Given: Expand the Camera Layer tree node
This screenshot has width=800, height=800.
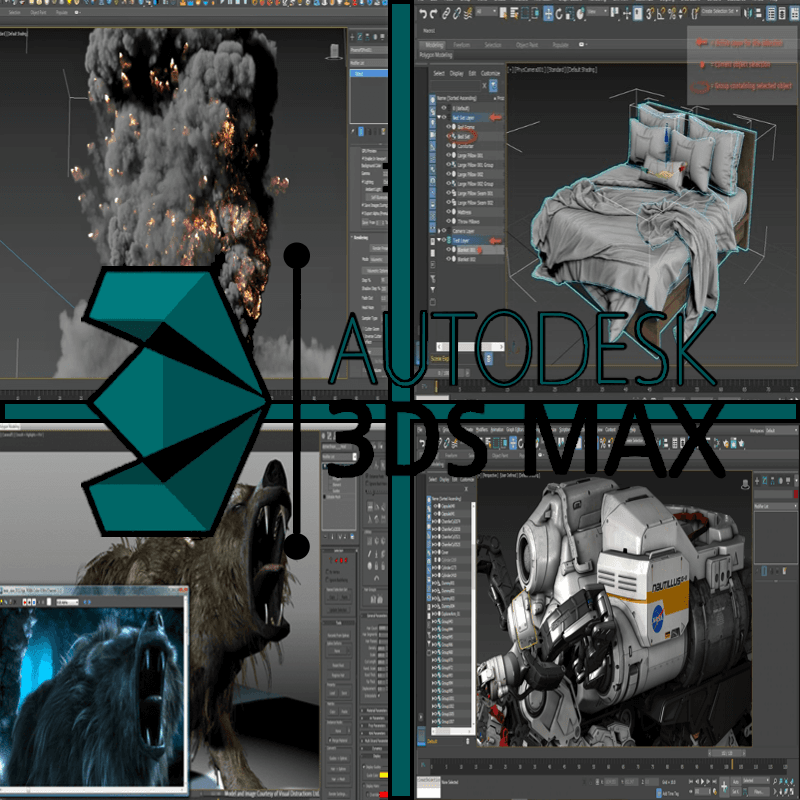Looking at the screenshot, I should (439, 231).
